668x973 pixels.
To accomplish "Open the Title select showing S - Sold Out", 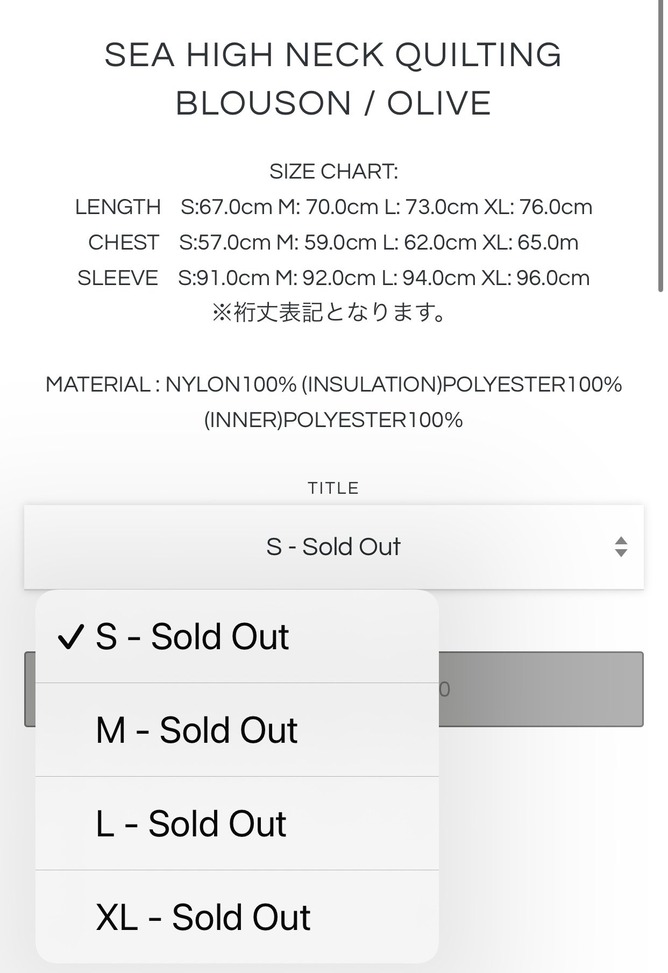I will click(x=333, y=547).
